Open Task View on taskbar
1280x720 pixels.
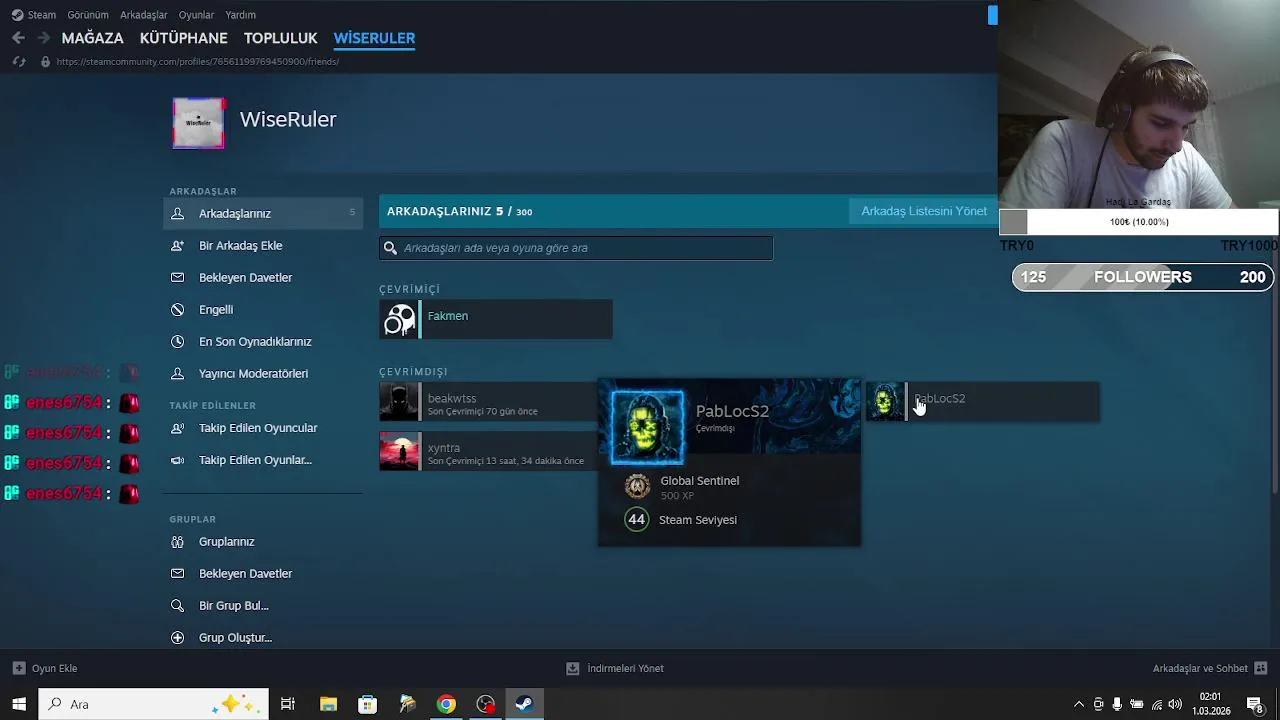click(288, 704)
